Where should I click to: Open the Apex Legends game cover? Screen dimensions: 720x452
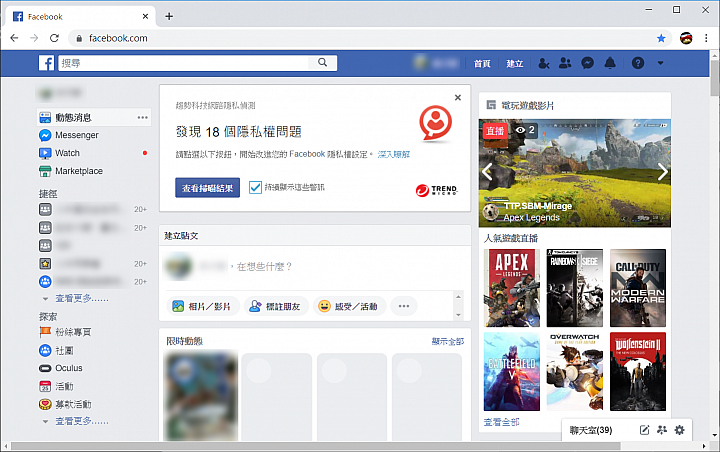pyautogui.click(x=512, y=288)
